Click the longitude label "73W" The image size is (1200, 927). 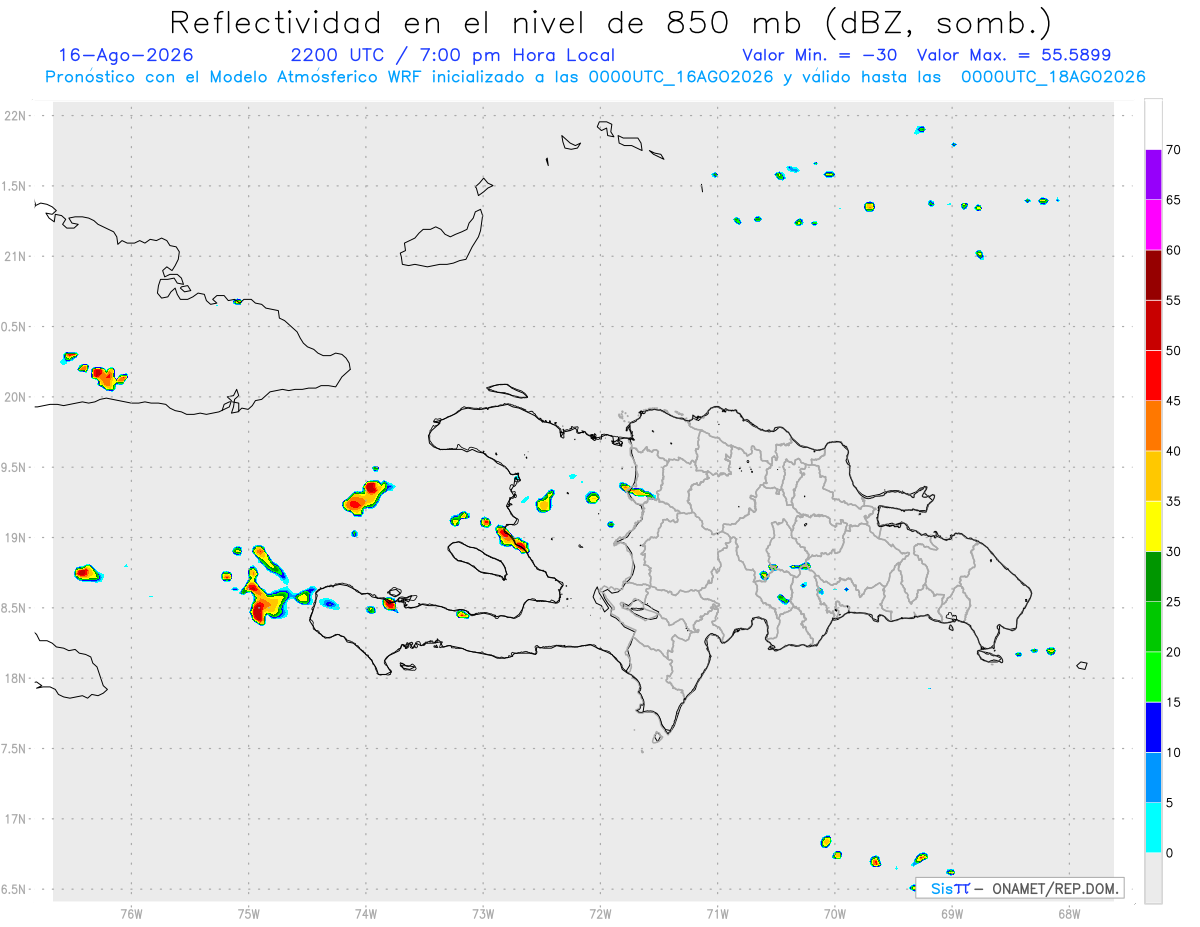(483, 912)
